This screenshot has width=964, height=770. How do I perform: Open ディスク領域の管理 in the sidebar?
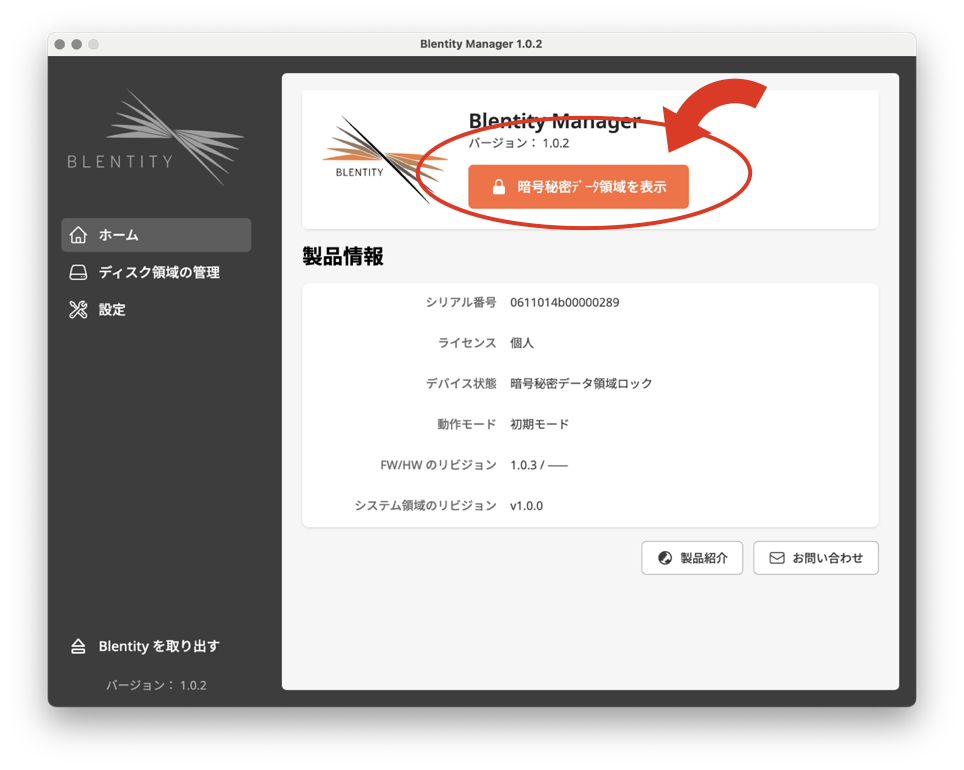pyautogui.click(x=156, y=272)
